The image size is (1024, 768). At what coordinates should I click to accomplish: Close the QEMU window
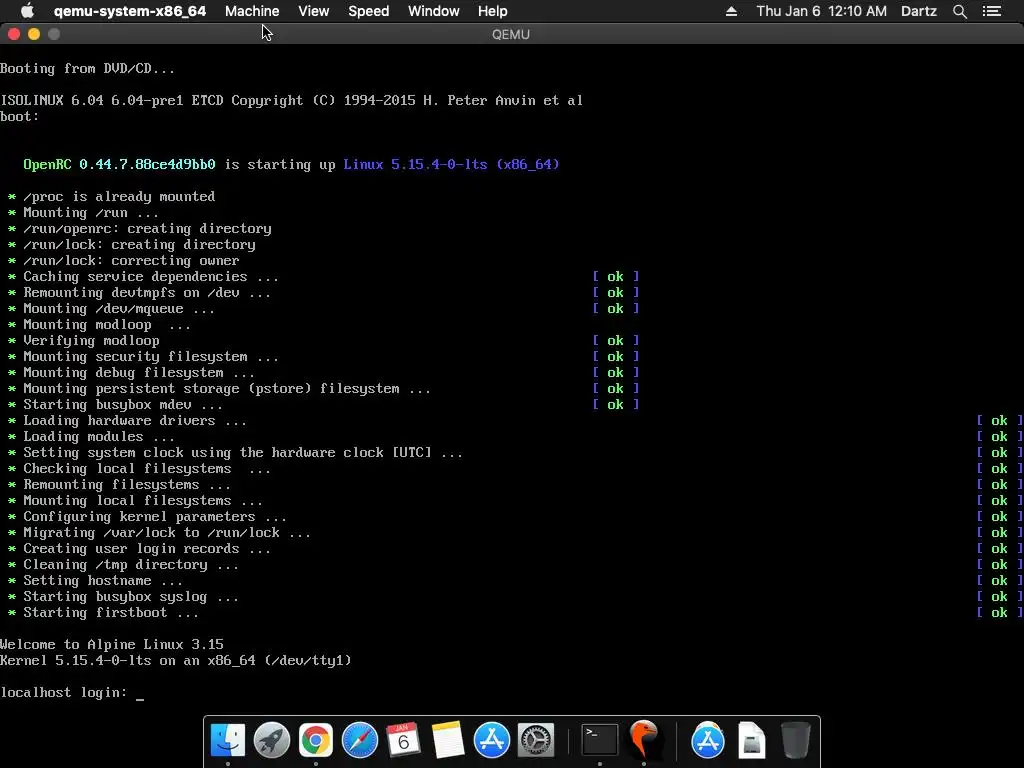pos(14,34)
